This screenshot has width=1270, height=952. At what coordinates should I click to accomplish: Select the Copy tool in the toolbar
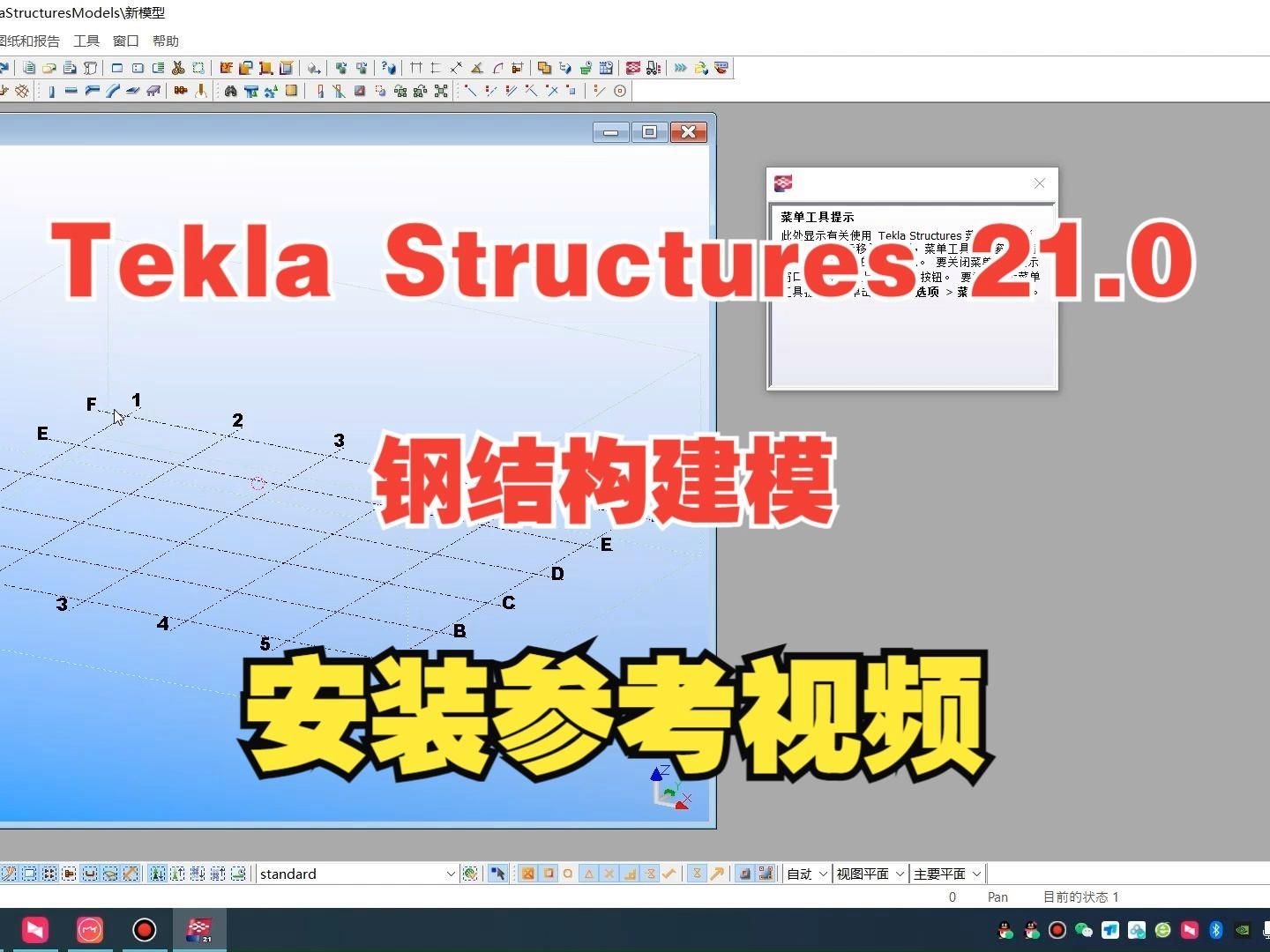pyautogui.click(x=29, y=68)
